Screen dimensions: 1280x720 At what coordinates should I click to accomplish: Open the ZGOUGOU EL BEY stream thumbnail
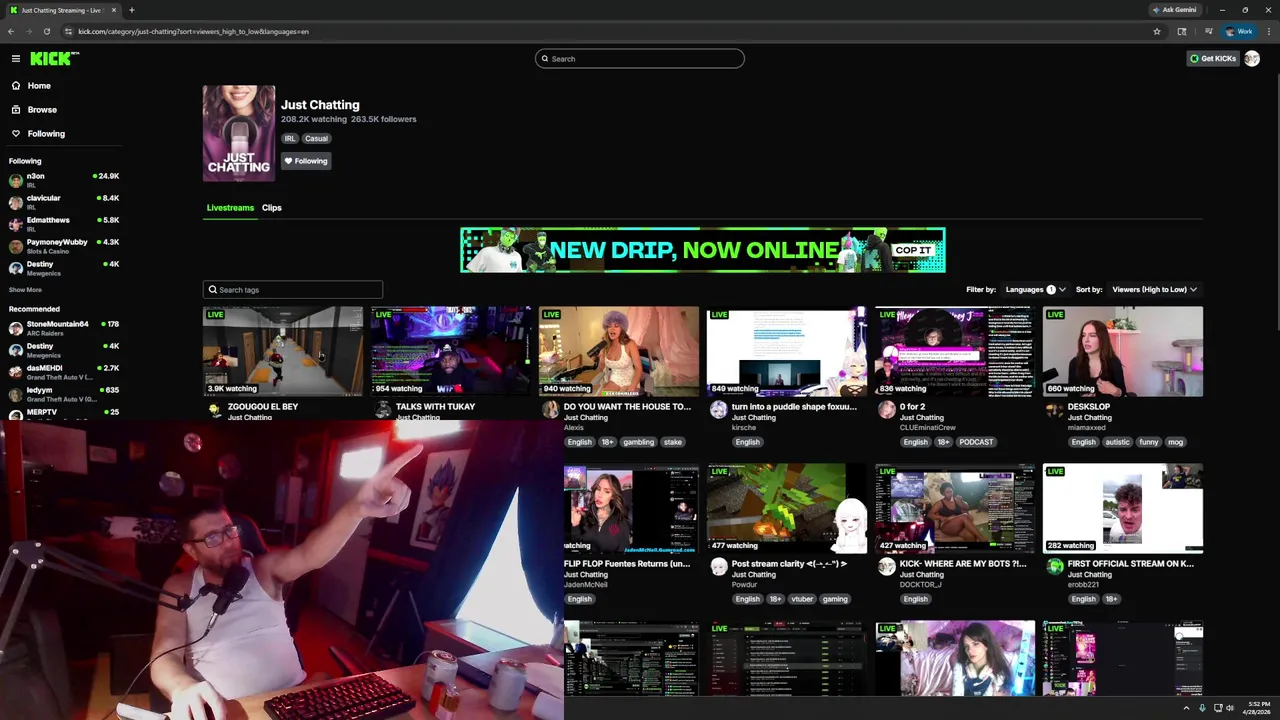tap(283, 351)
